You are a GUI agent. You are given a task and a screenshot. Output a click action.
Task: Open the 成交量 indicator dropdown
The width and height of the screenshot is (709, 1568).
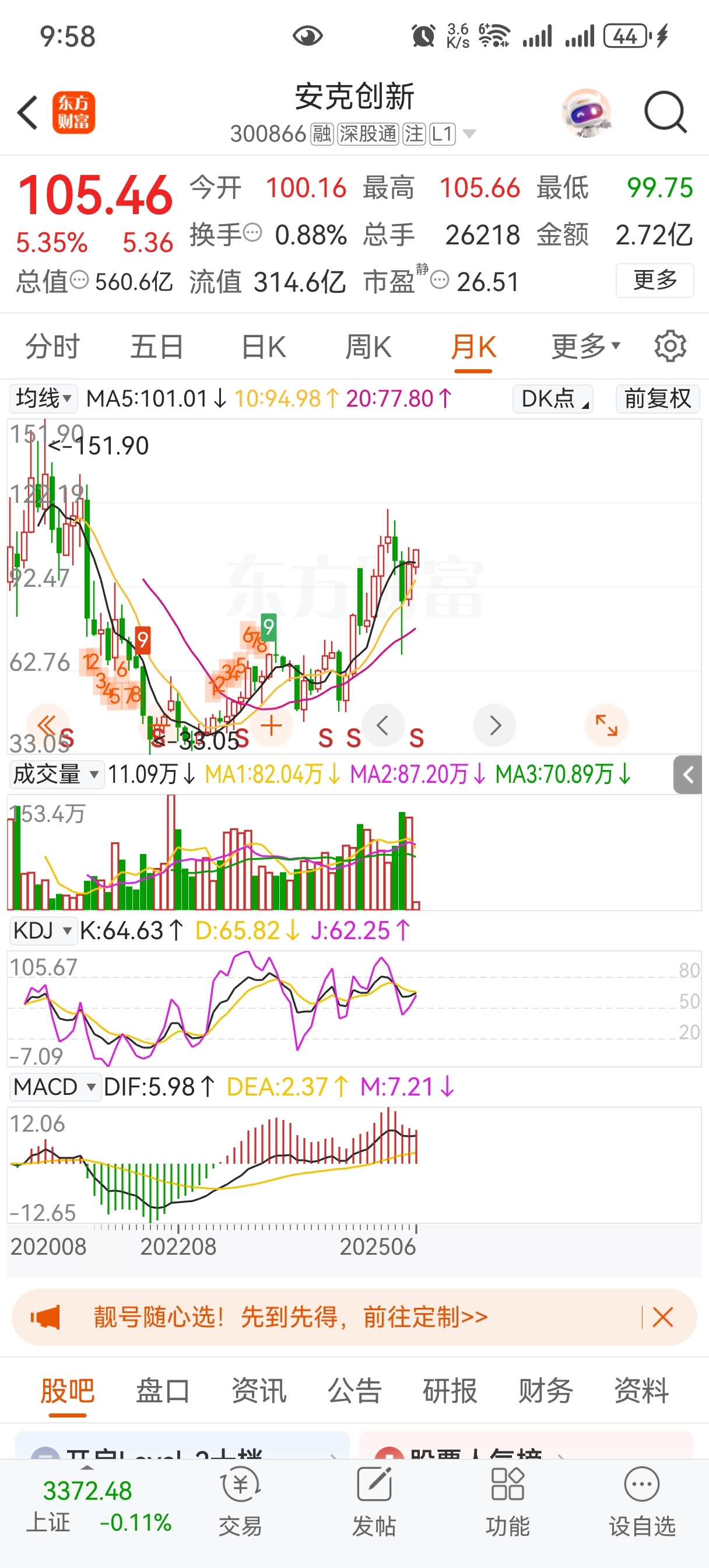pos(56,774)
